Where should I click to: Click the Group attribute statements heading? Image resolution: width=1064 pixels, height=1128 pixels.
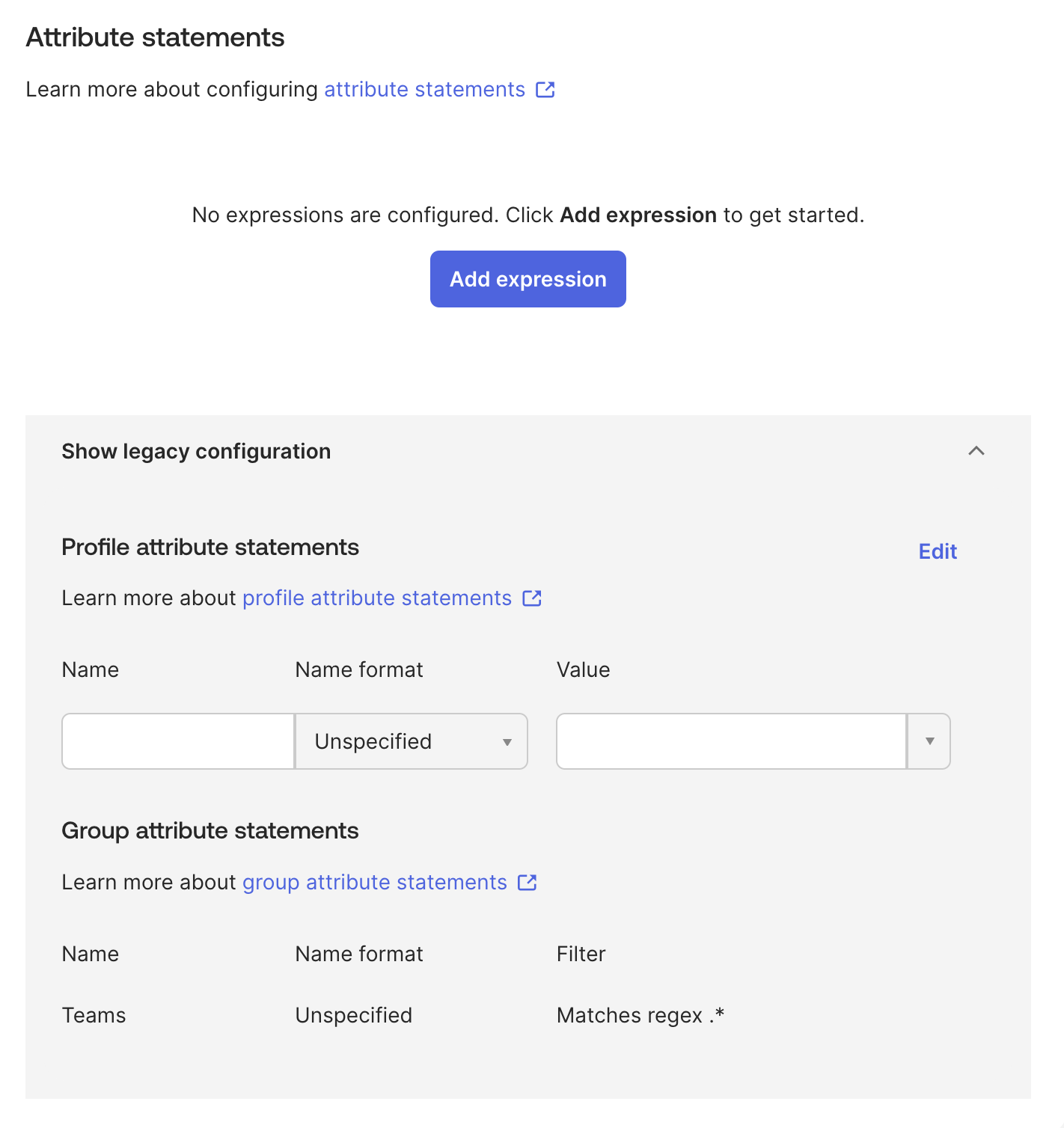[x=210, y=831]
